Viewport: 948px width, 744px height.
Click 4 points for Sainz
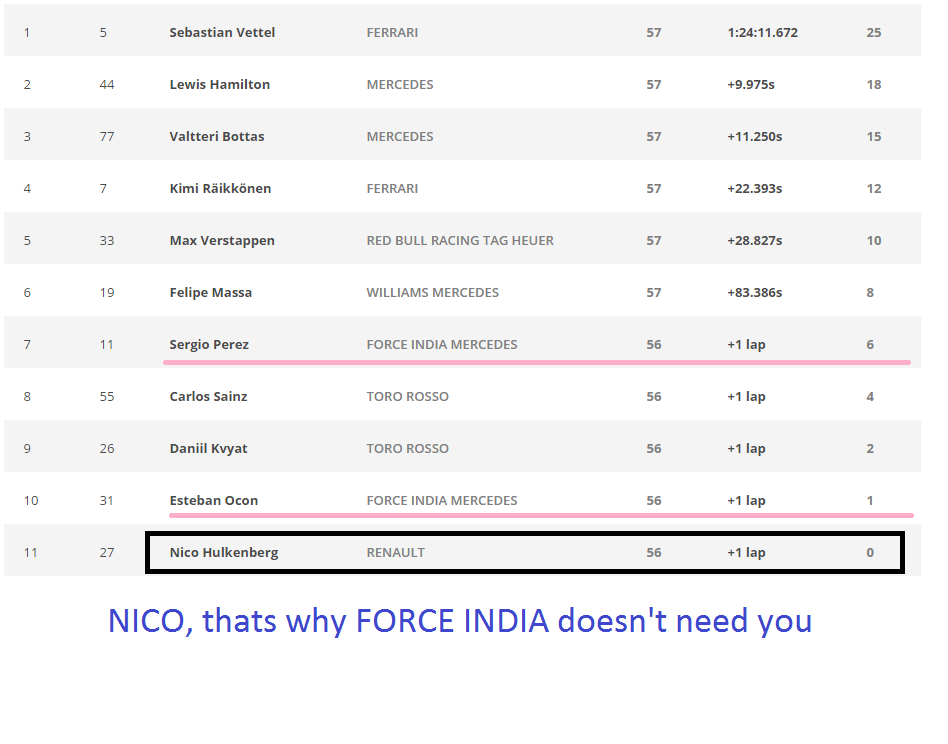[x=870, y=396]
